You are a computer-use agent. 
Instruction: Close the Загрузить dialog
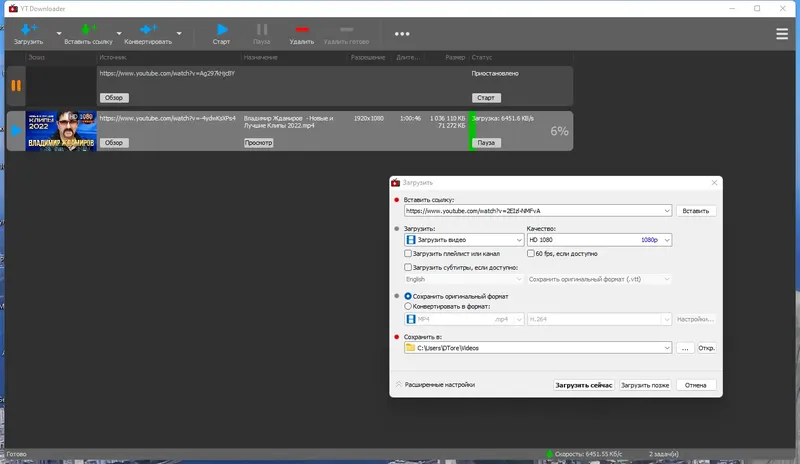point(714,183)
